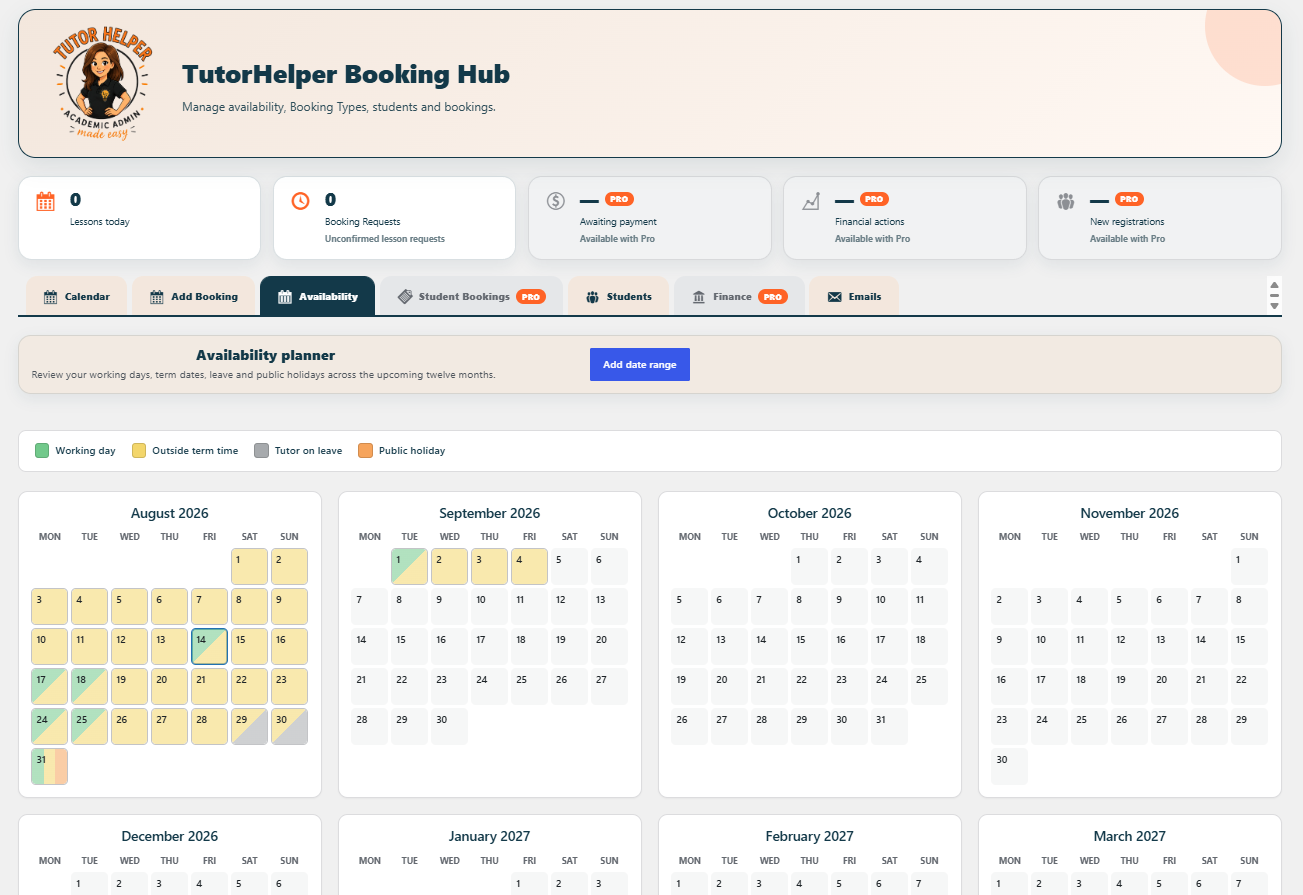Open the Student Bookings tab
Image resolution: width=1303 pixels, height=895 pixels.
[x=471, y=296]
